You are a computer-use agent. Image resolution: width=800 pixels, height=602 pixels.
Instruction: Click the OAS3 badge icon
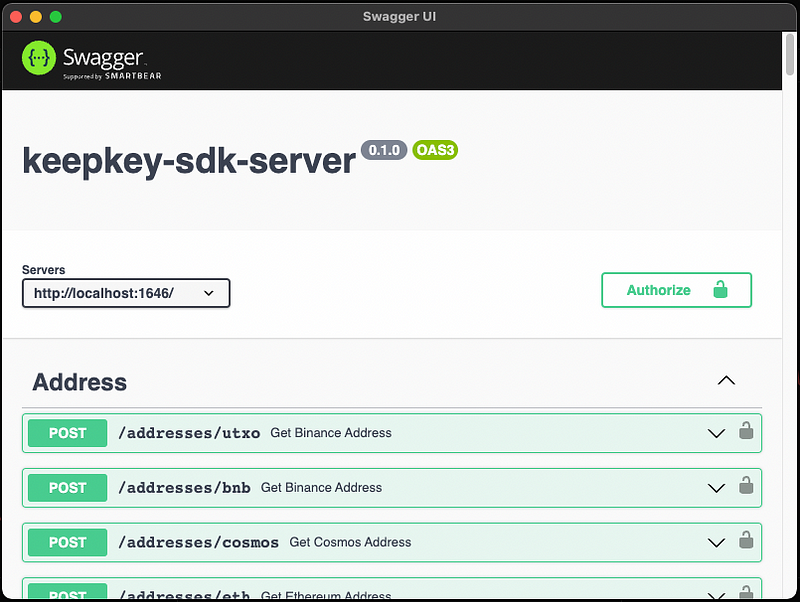pyautogui.click(x=435, y=149)
